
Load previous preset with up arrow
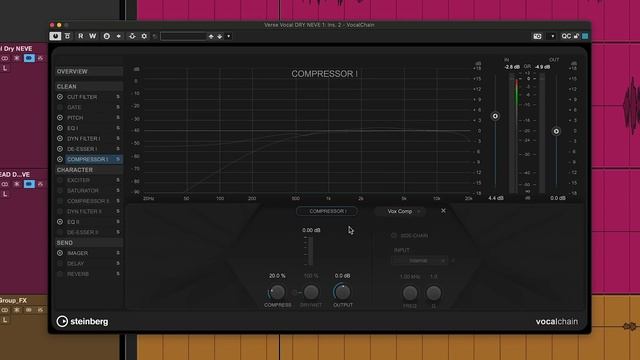[x=211, y=36]
